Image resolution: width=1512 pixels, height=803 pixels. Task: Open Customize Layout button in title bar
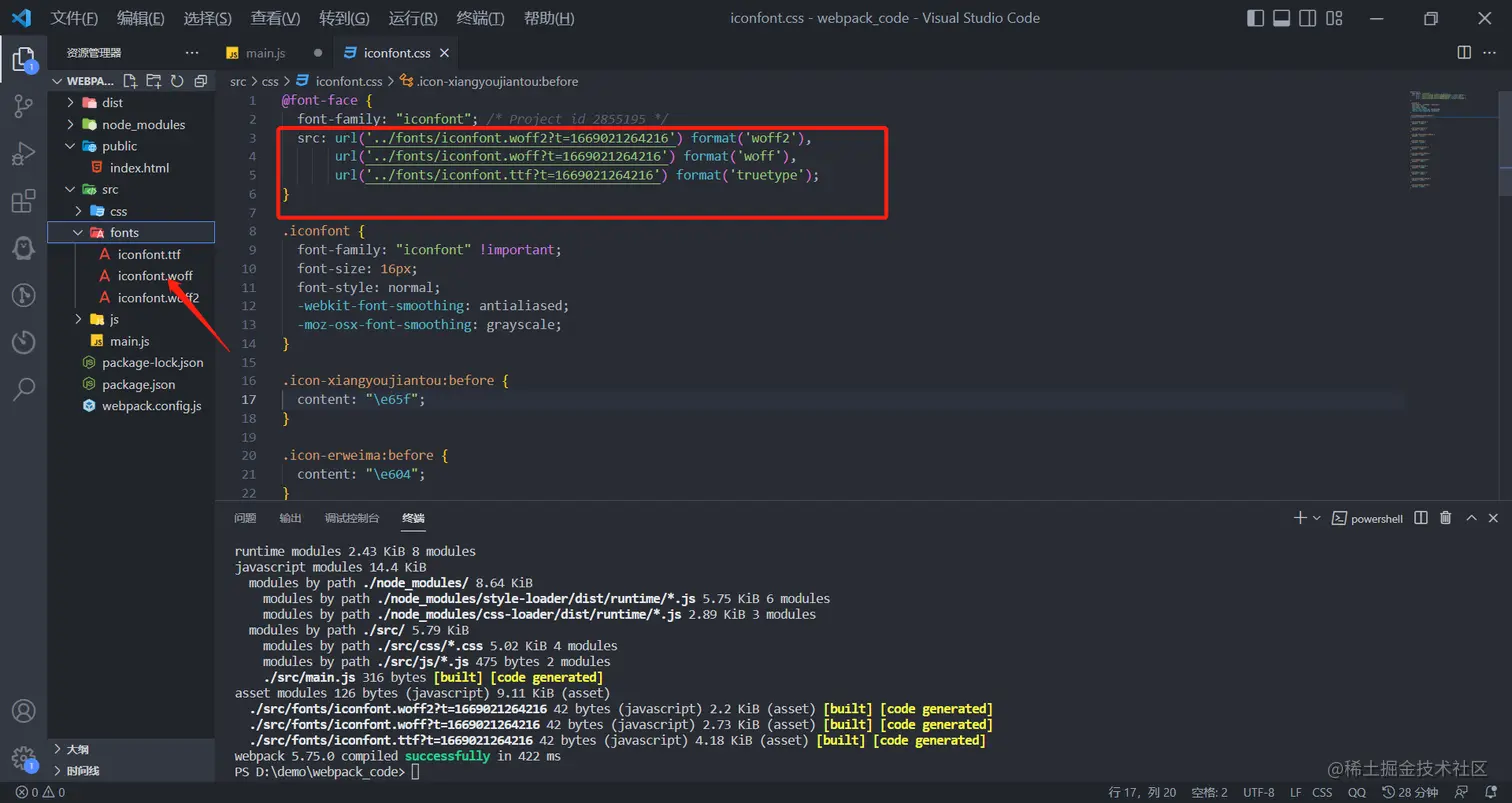tap(1333, 18)
